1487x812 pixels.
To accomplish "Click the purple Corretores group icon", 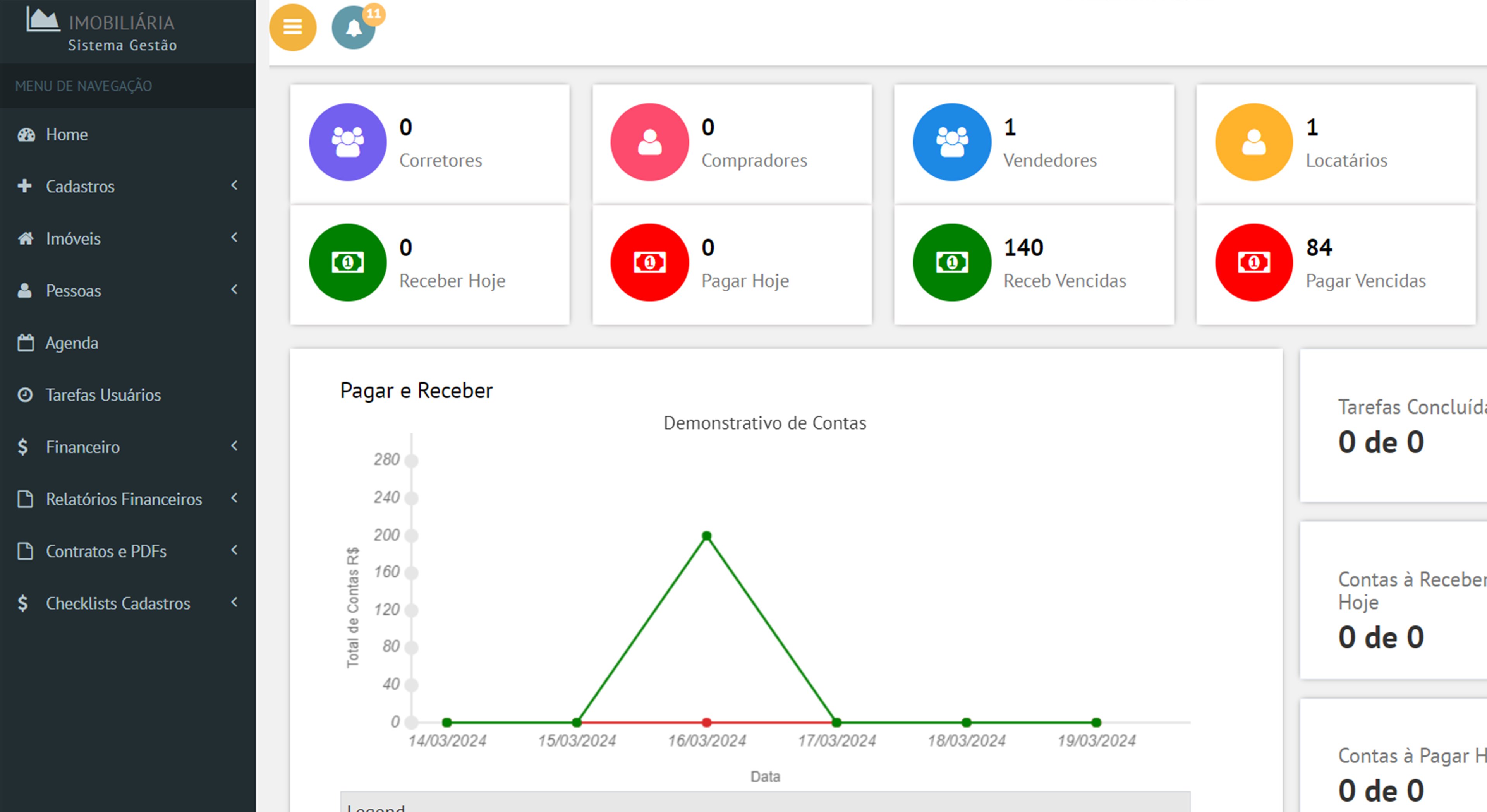I will 347,142.
